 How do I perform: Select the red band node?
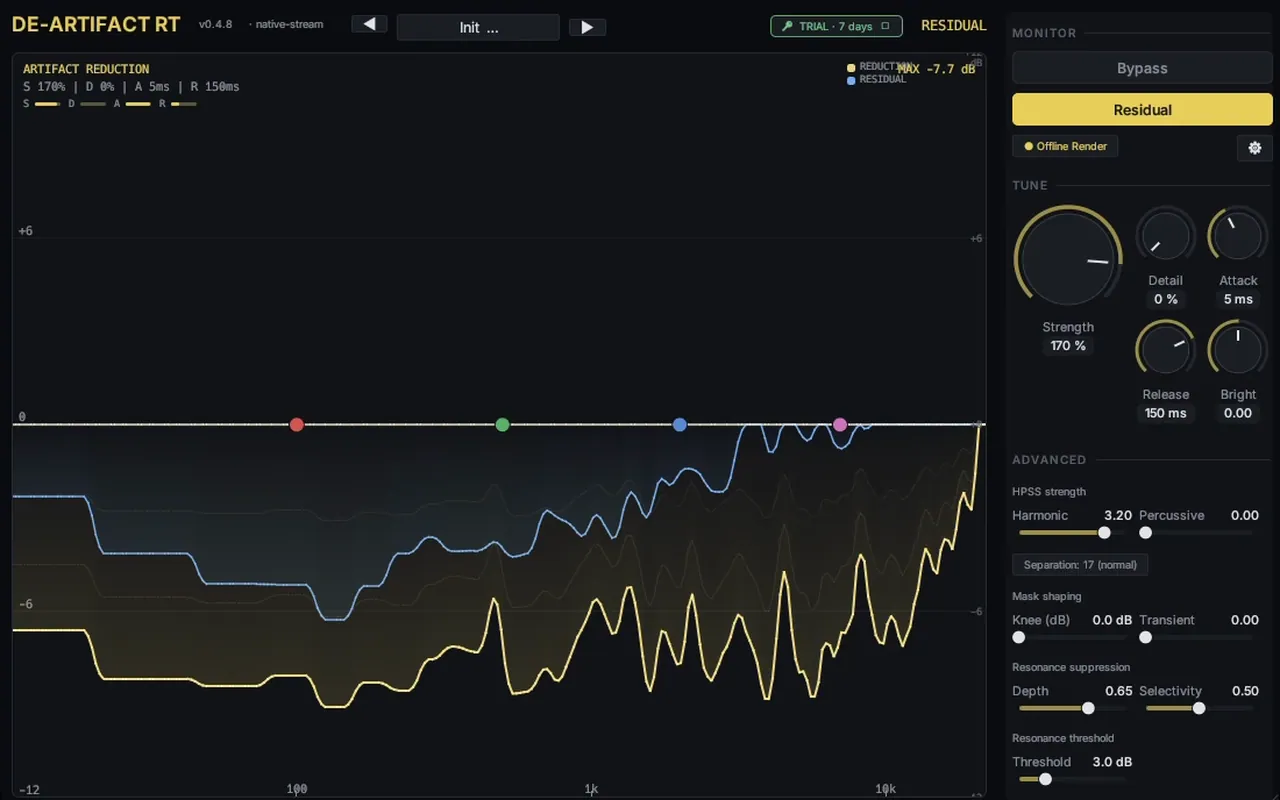click(296, 425)
